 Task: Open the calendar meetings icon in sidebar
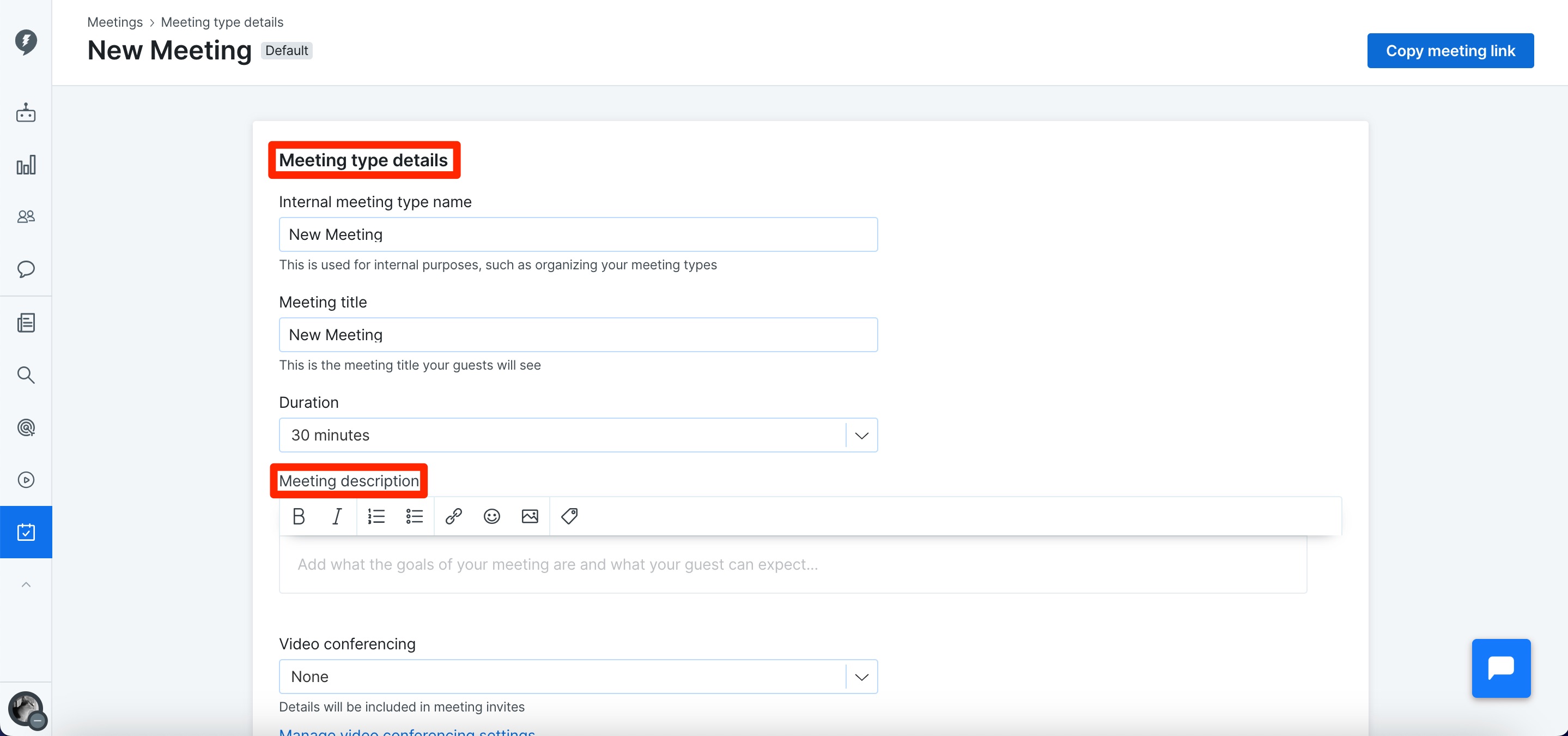(26, 532)
